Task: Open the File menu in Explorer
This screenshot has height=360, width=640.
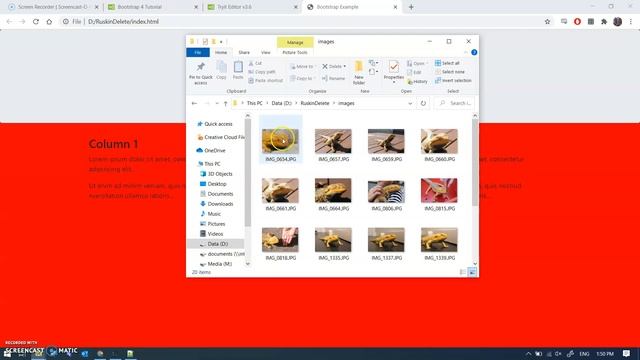Action: tap(198, 52)
